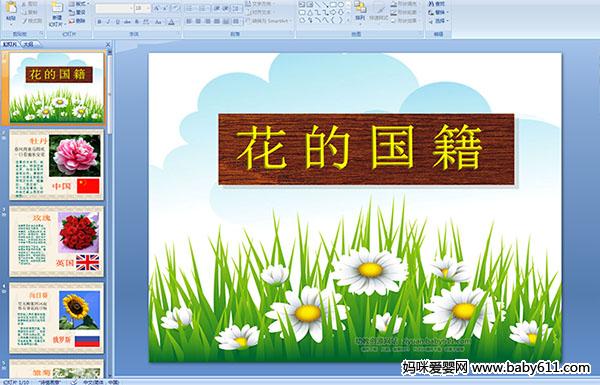600x385 pixels.
Task: Toggle Bold formatting
Action: click(99, 22)
